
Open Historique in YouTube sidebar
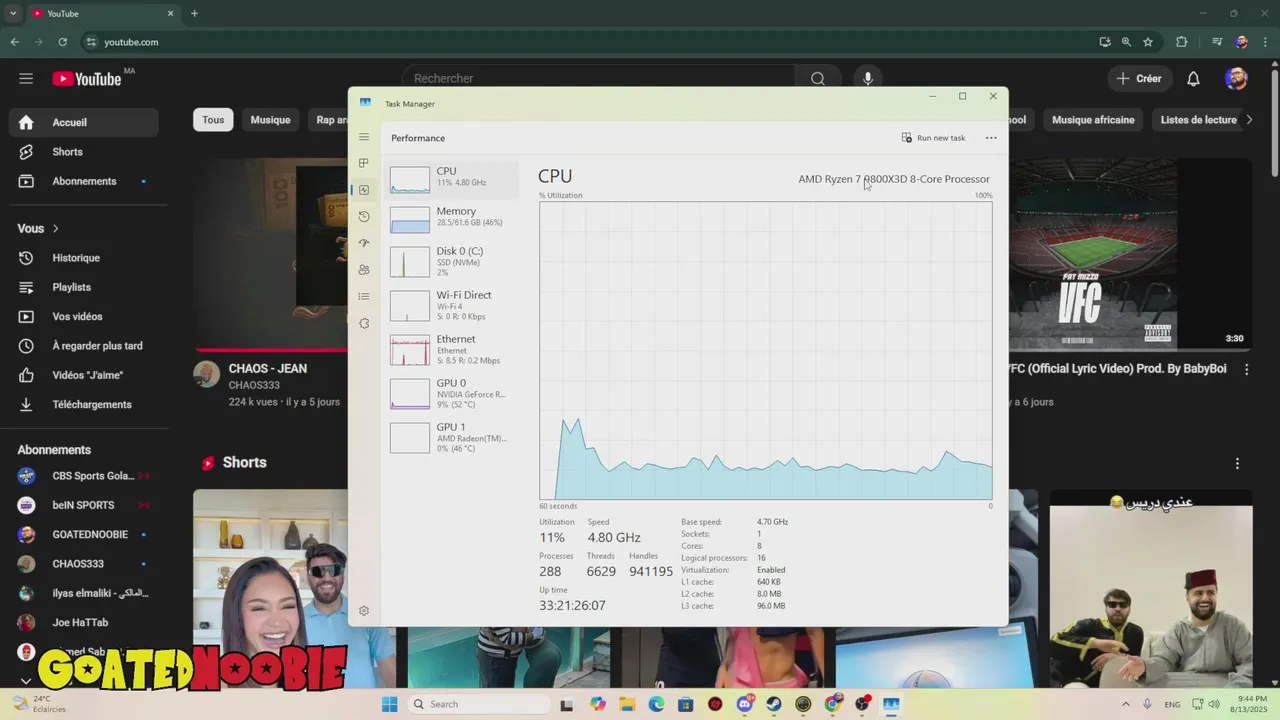[84, 258]
